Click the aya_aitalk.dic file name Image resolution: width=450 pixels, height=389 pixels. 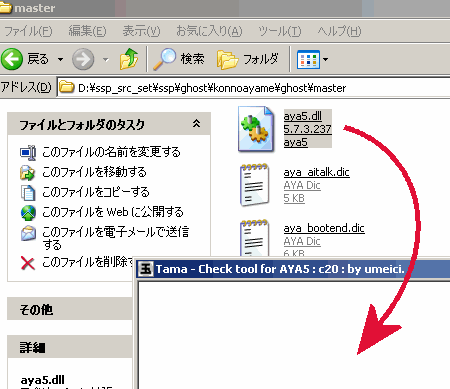click(316, 172)
